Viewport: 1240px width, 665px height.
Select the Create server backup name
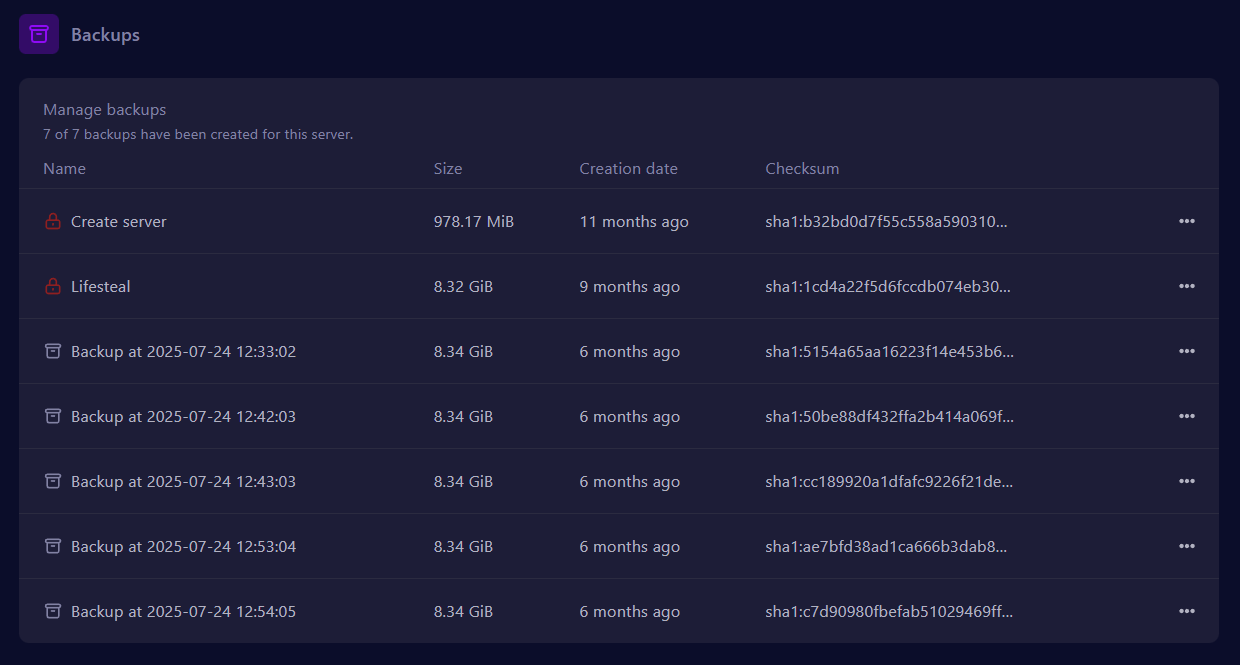(x=119, y=222)
